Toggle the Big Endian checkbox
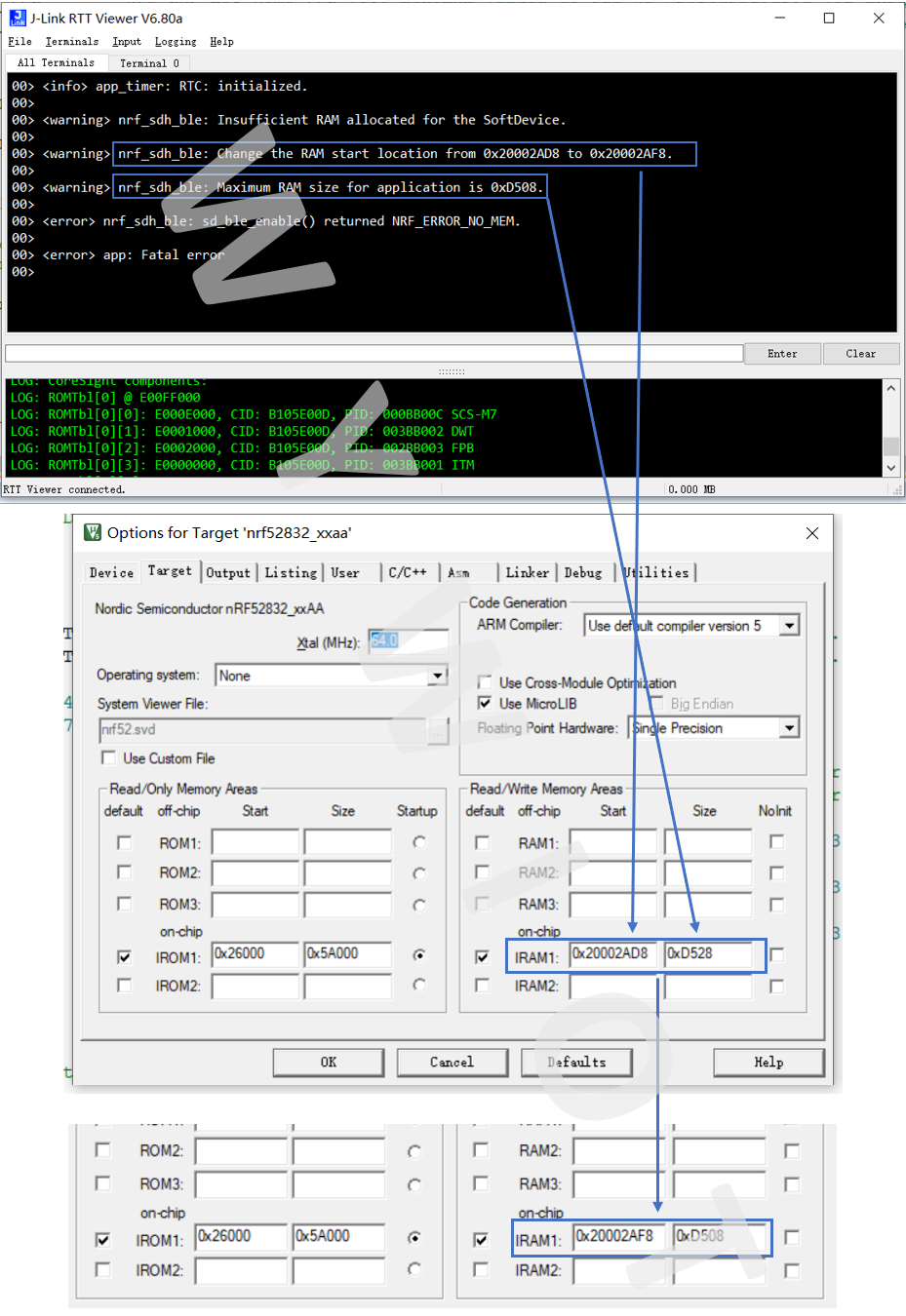The width and height of the screenshot is (906, 1316). click(x=655, y=703)
